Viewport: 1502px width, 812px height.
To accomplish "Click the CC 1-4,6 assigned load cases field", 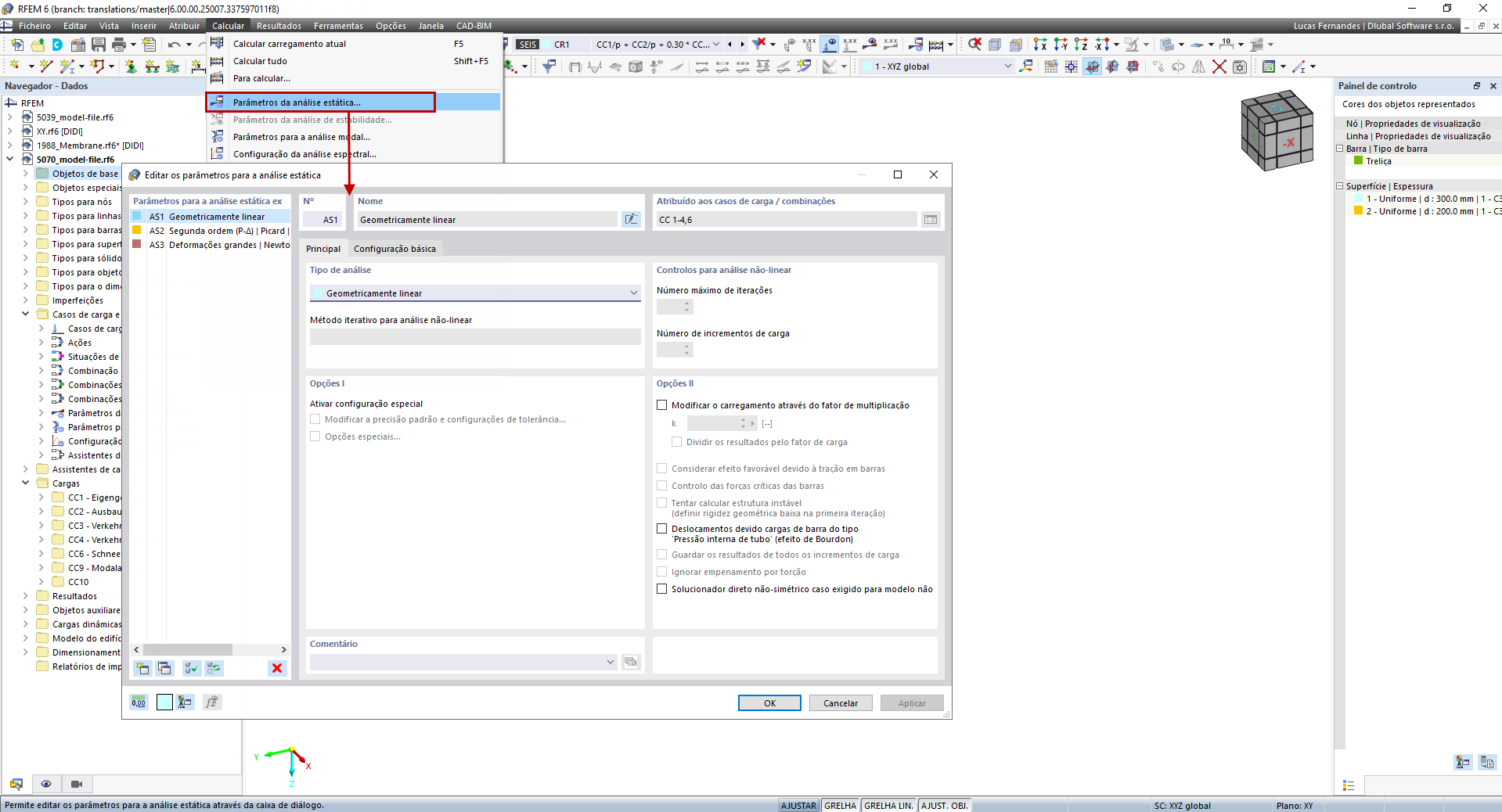I will (786, 220).
